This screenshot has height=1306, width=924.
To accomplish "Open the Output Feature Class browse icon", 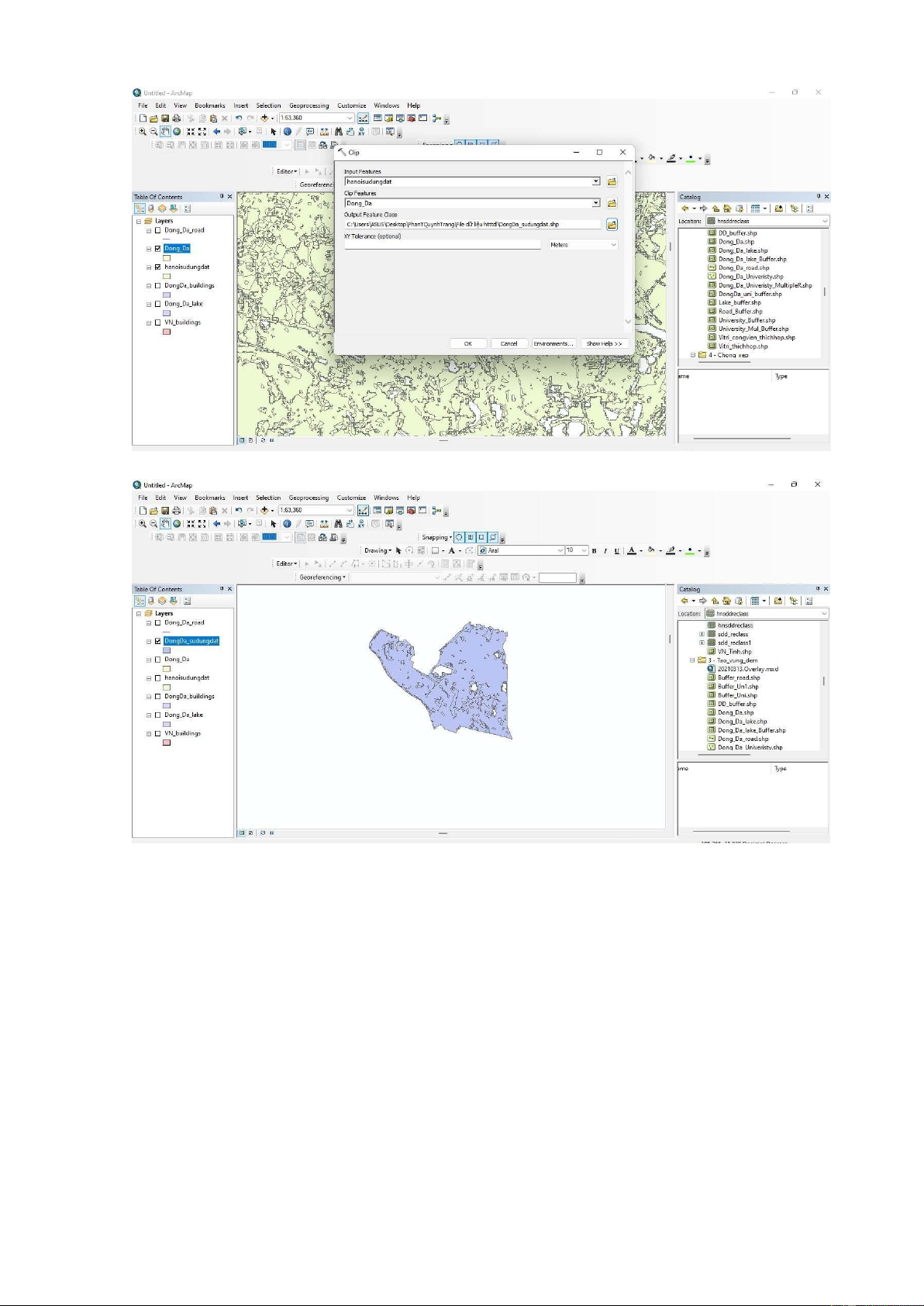I will 612,225.
